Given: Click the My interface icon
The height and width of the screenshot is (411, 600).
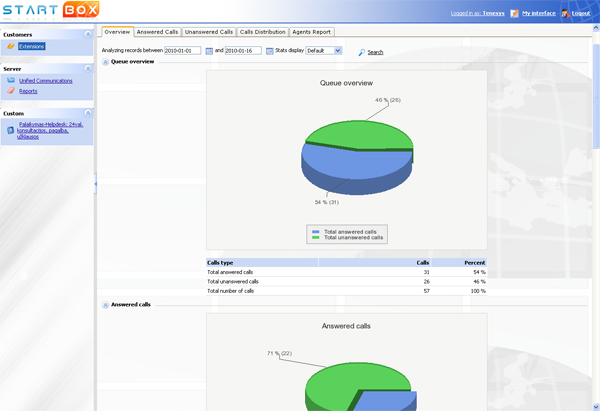Looking at the screenshot, I should [515, 13].
